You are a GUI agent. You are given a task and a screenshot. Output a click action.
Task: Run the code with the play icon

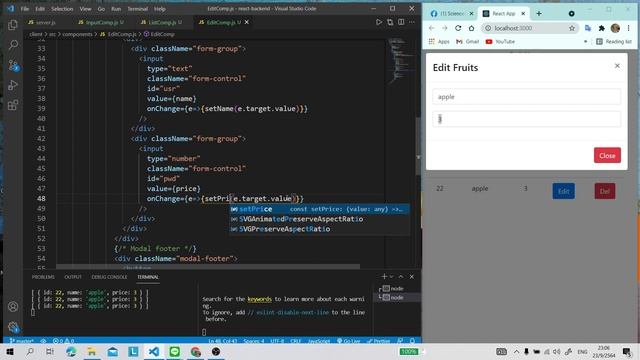(x=379, y=22)
